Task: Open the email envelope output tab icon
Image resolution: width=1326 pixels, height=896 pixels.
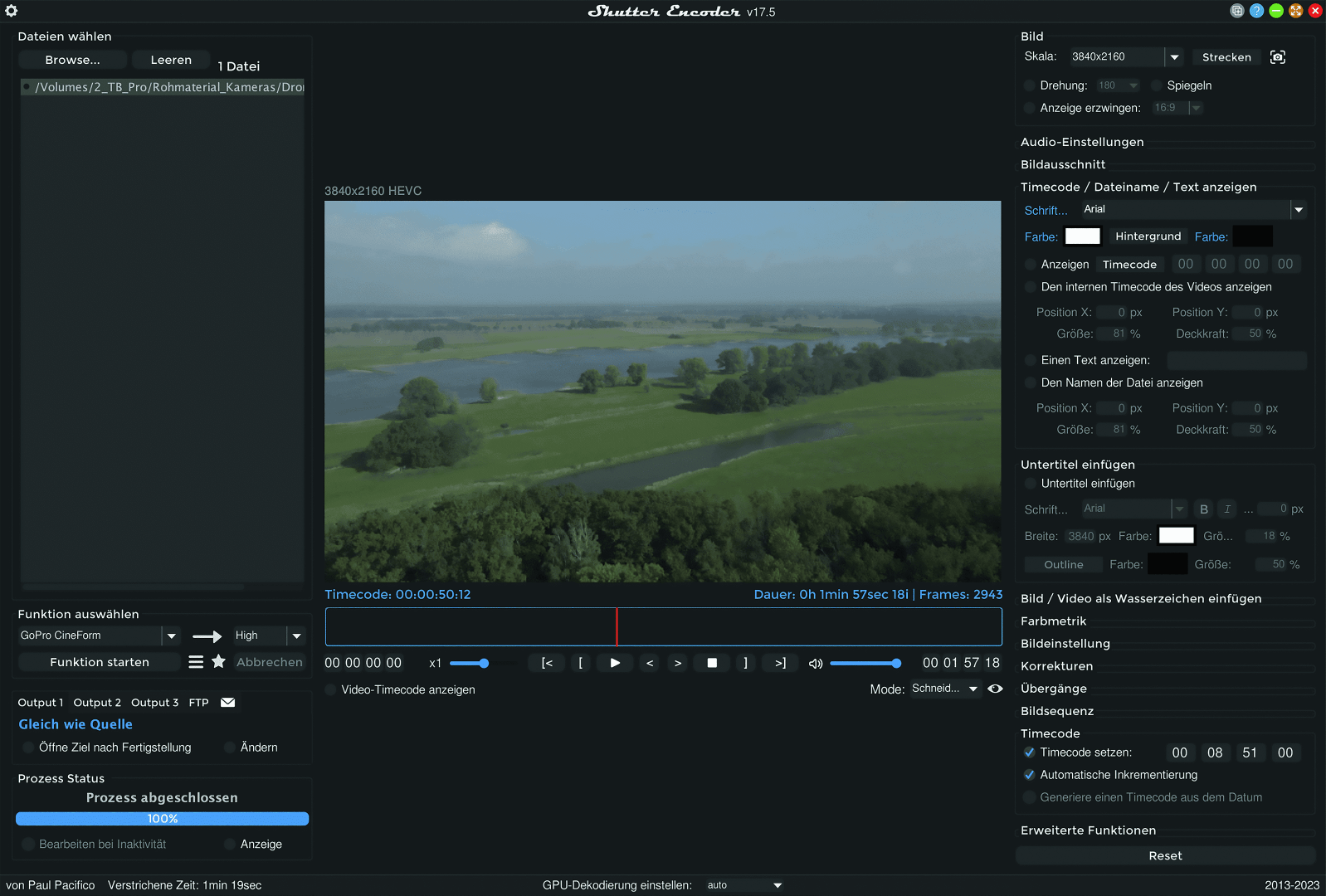Action: (227, 703)
